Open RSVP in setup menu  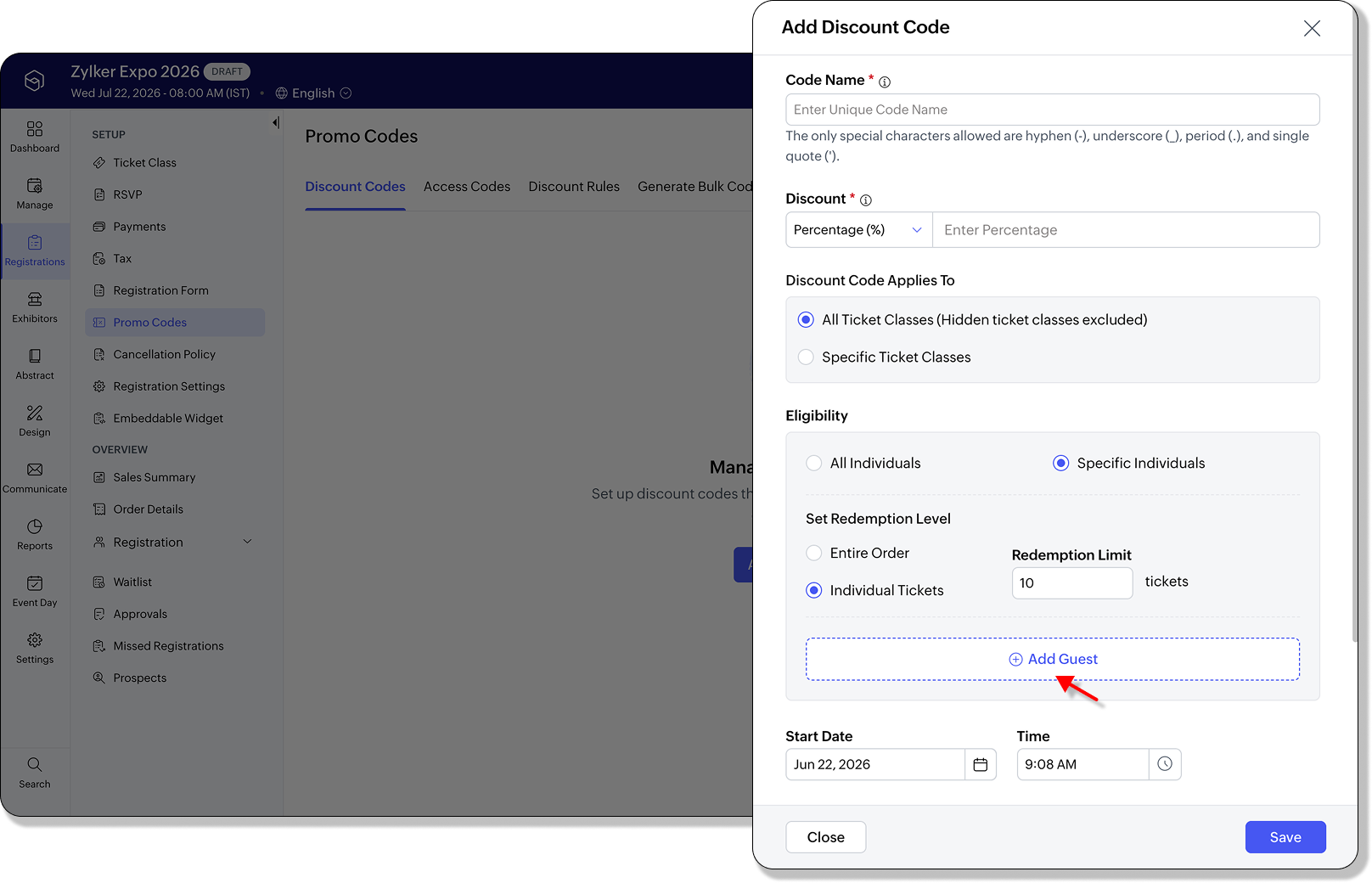(127, 194)
